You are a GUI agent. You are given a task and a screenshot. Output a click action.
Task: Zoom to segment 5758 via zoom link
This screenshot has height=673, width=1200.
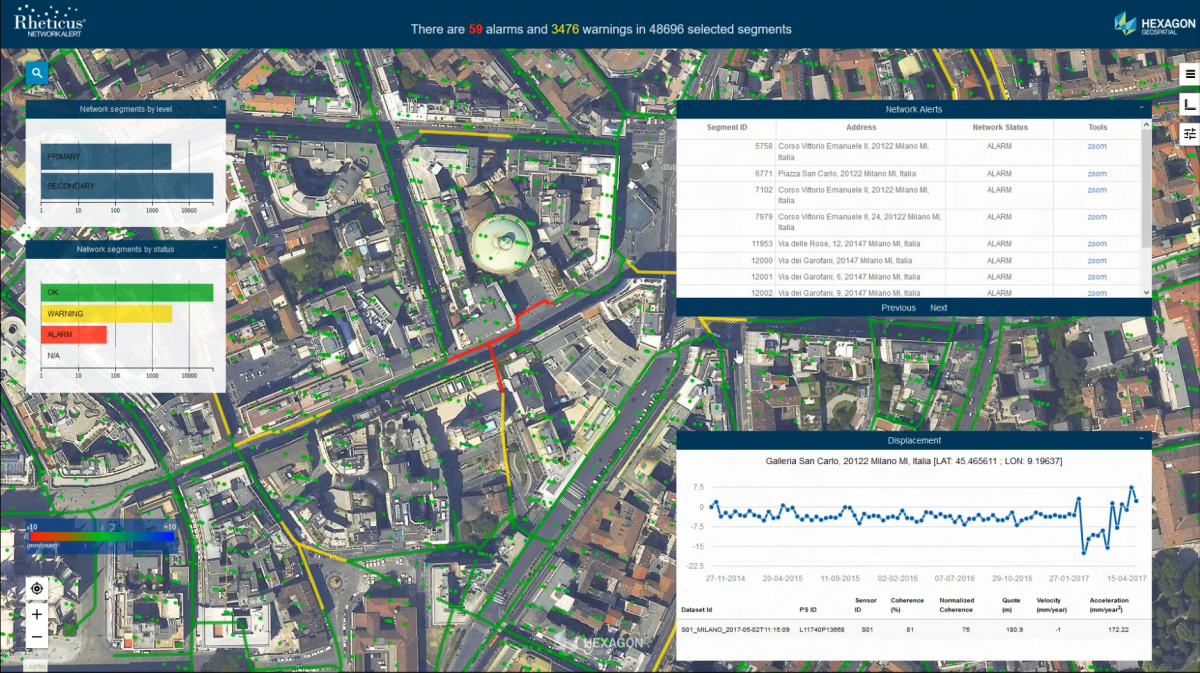click(x=1097, y=147)
